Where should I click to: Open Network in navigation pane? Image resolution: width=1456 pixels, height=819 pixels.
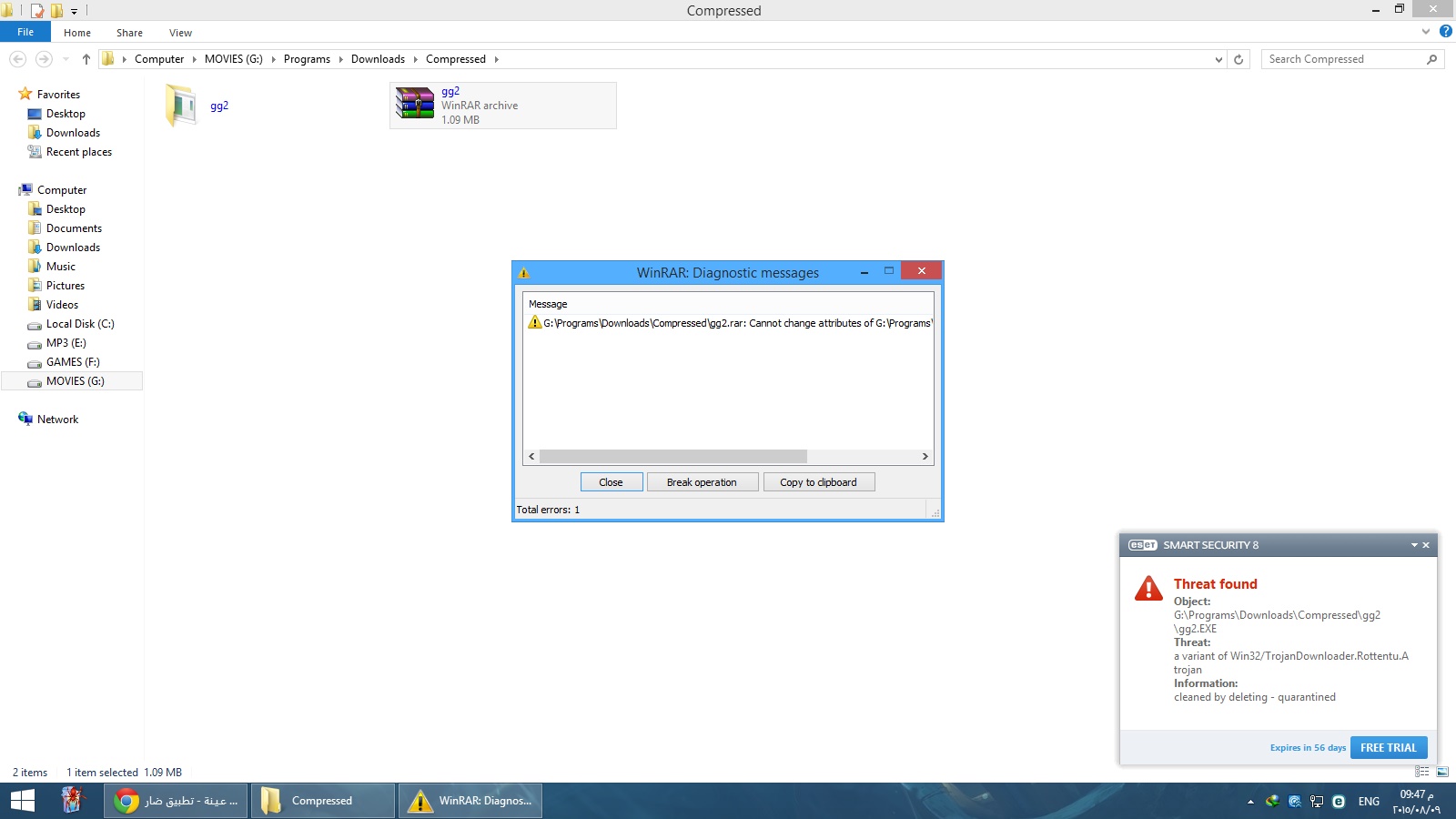57,420
